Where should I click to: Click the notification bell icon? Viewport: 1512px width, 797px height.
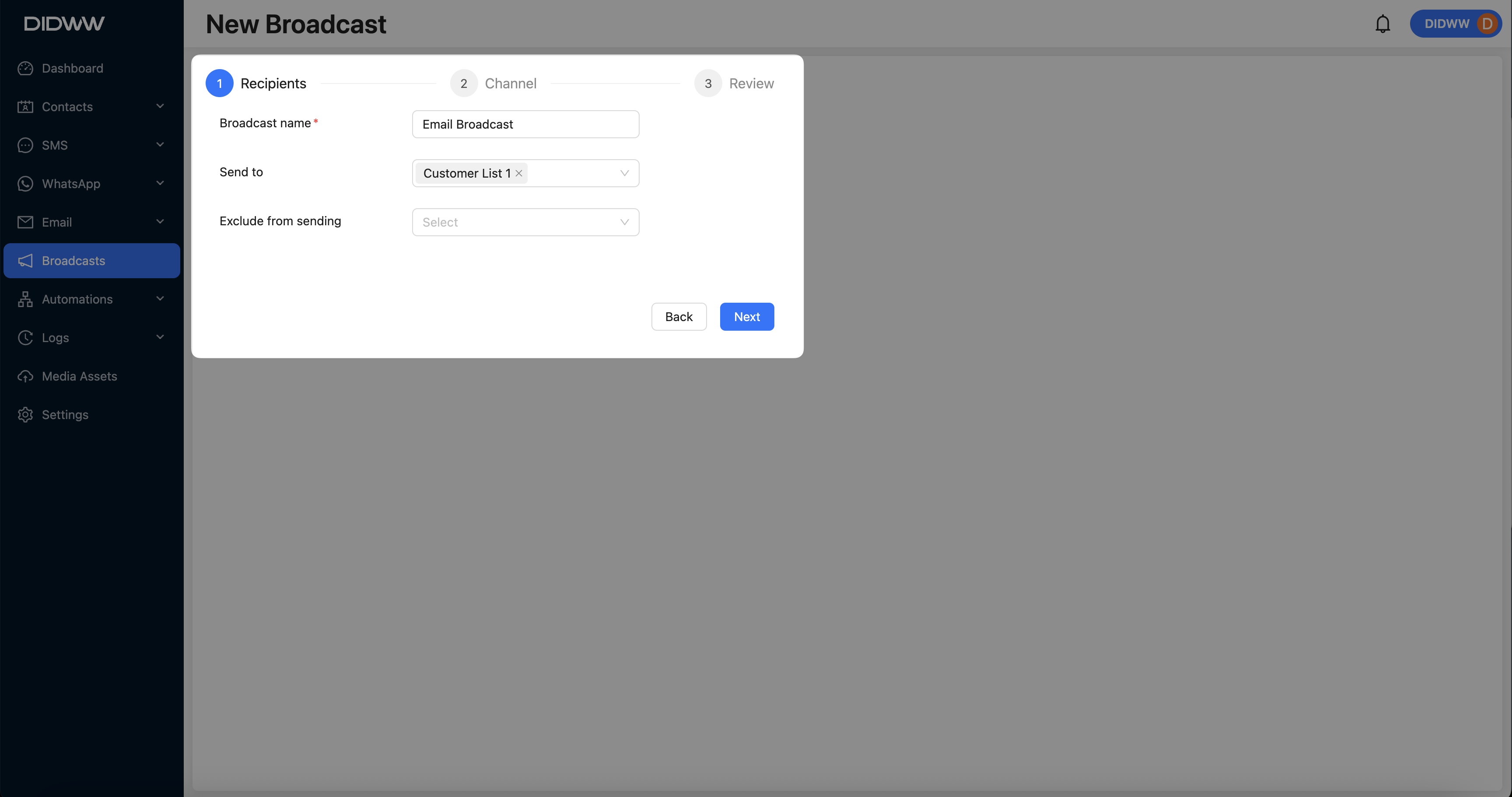coord(1382,24)
